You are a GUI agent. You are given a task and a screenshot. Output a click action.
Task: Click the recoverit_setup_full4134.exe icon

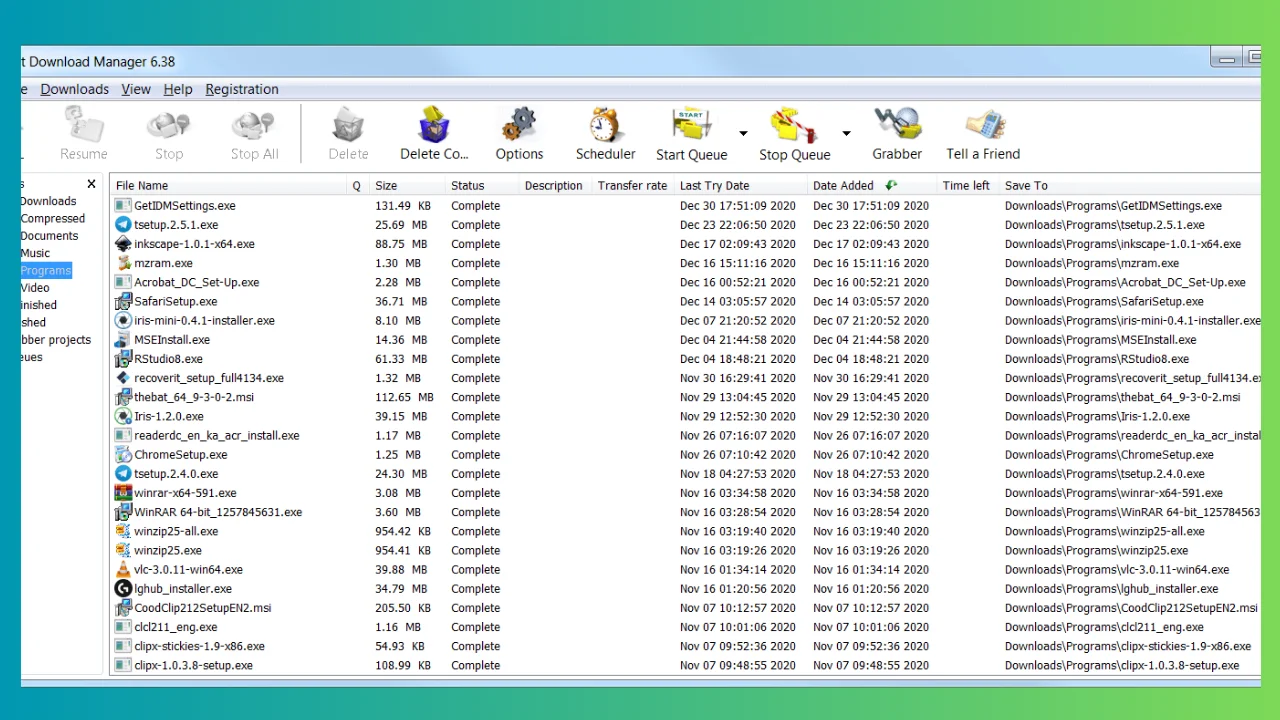[x=123, y=378]
